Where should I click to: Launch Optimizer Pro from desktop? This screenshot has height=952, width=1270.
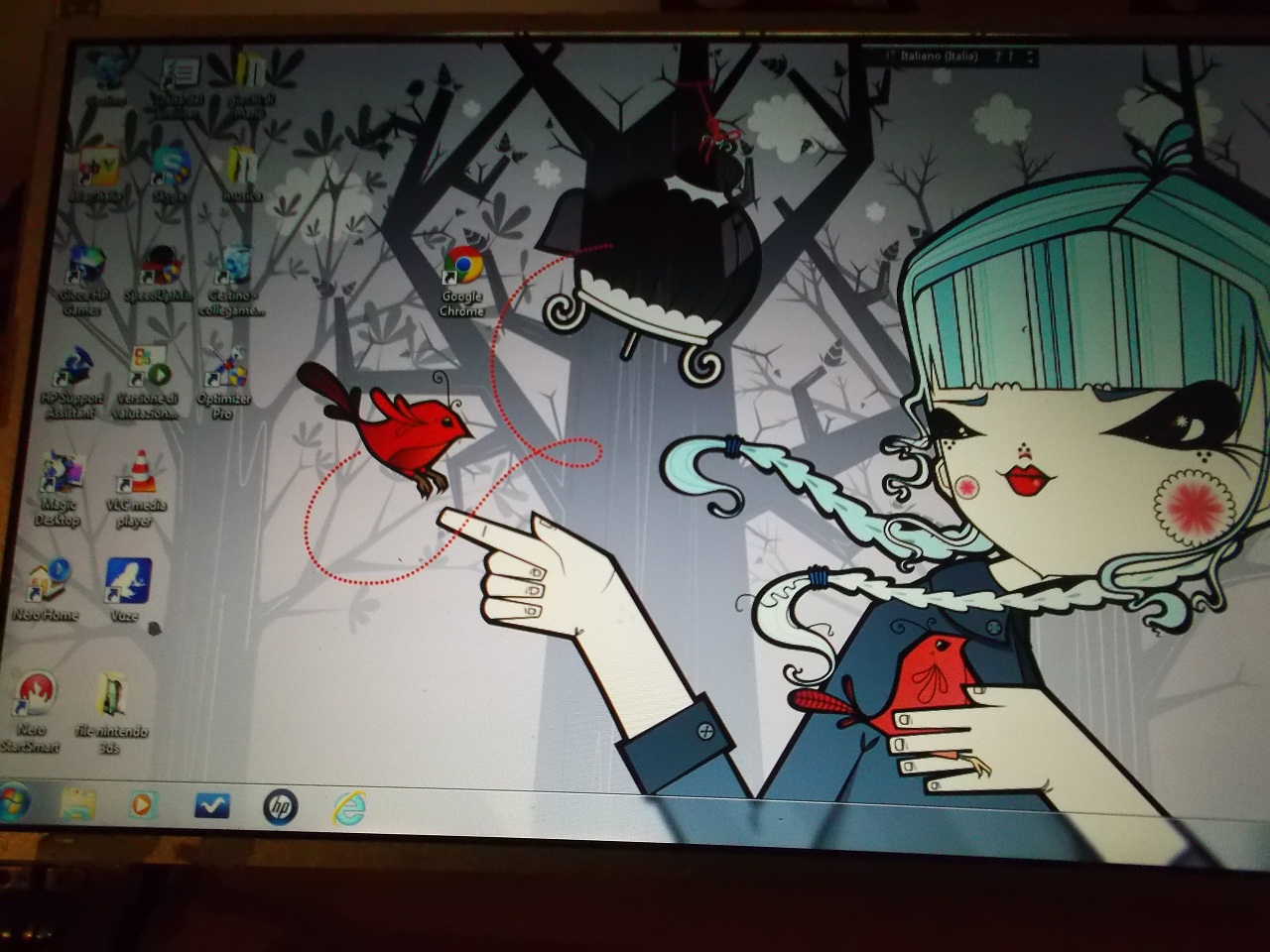click(225, 383)
